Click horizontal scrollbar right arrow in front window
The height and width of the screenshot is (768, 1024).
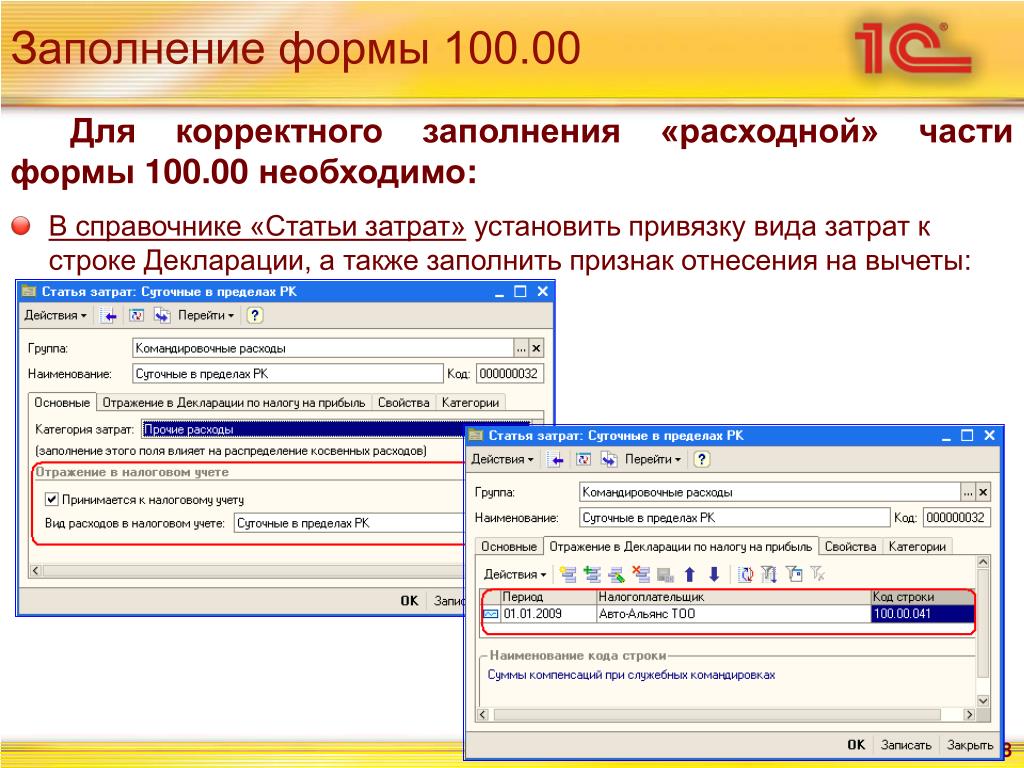[969, 714]
